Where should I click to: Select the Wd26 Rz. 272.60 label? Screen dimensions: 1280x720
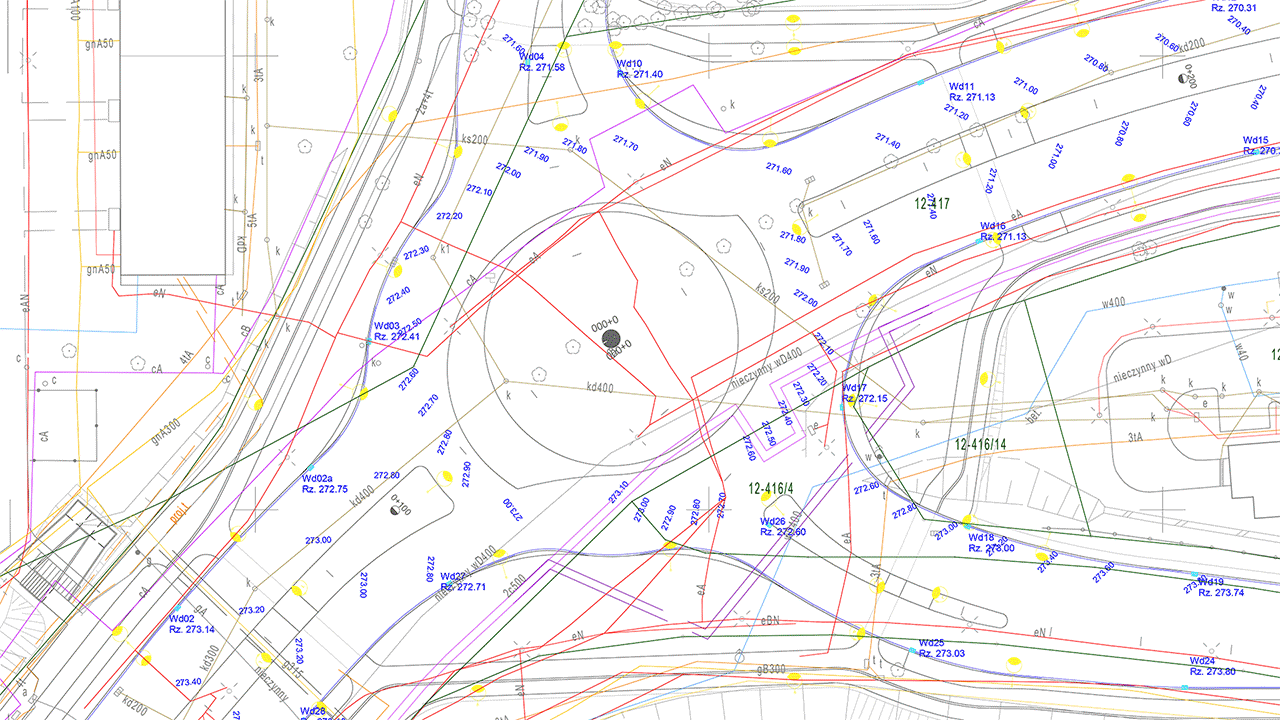tap(782, 527)
